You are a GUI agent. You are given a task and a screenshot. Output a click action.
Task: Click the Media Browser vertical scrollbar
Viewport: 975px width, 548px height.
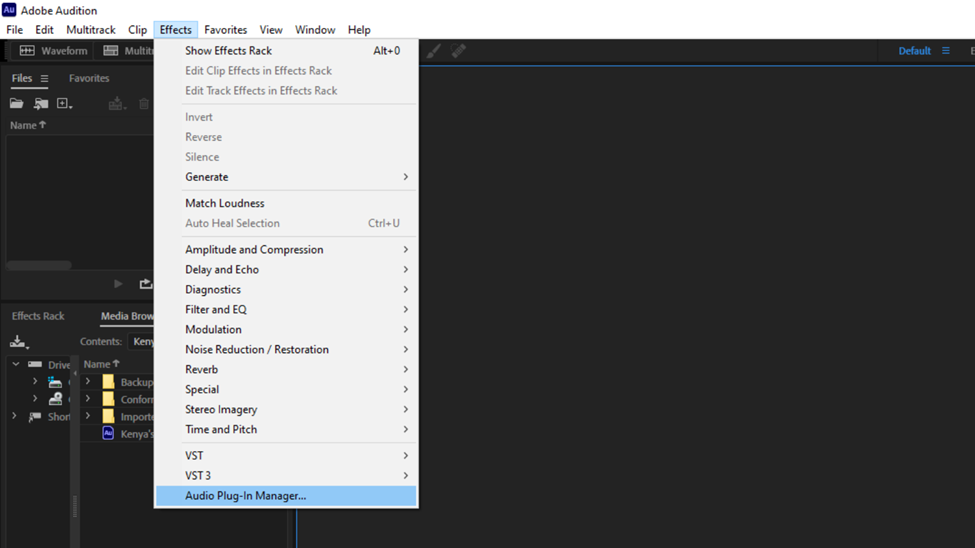[75, 506]
